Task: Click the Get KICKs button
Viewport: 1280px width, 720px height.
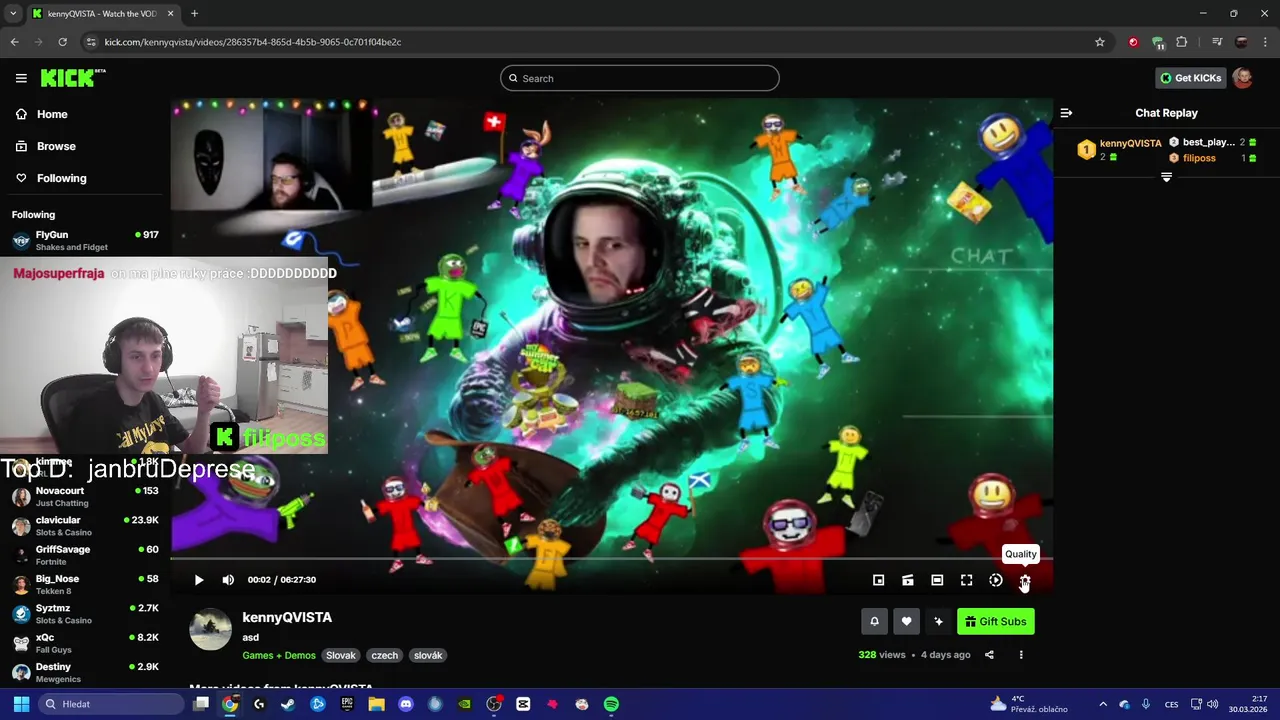Action: [1191, 78]
